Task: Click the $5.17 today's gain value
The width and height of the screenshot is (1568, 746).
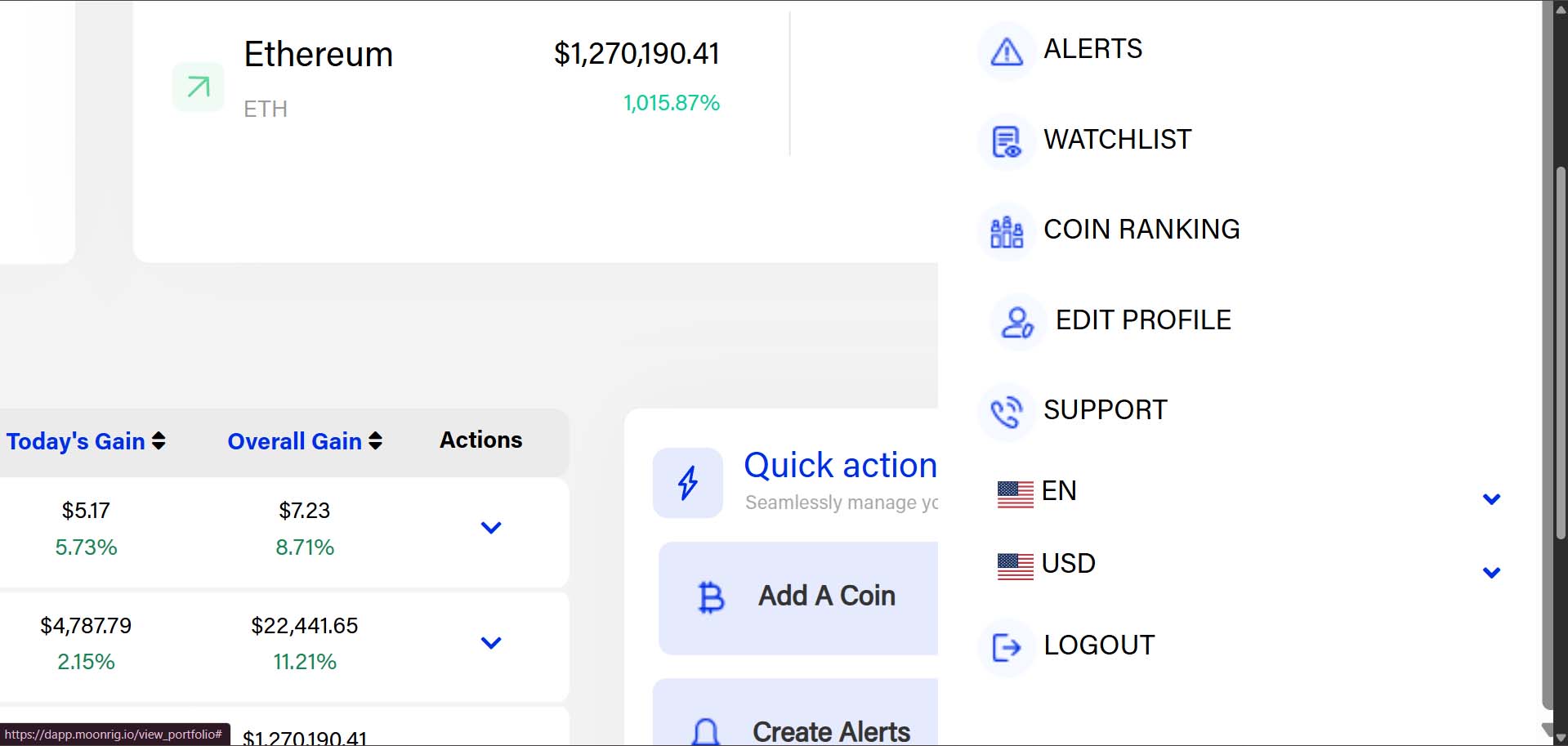Action: 86,511
